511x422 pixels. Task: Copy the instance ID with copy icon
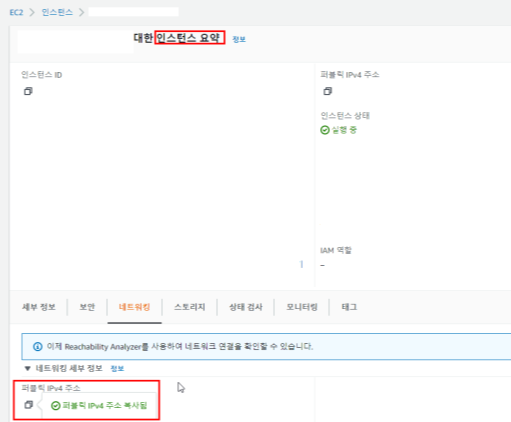pos(28,91)
